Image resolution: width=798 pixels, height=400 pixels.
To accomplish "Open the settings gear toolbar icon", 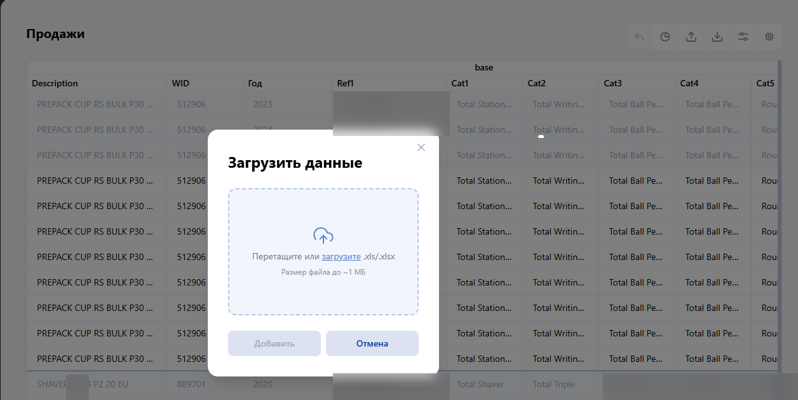I will (769, 37).
